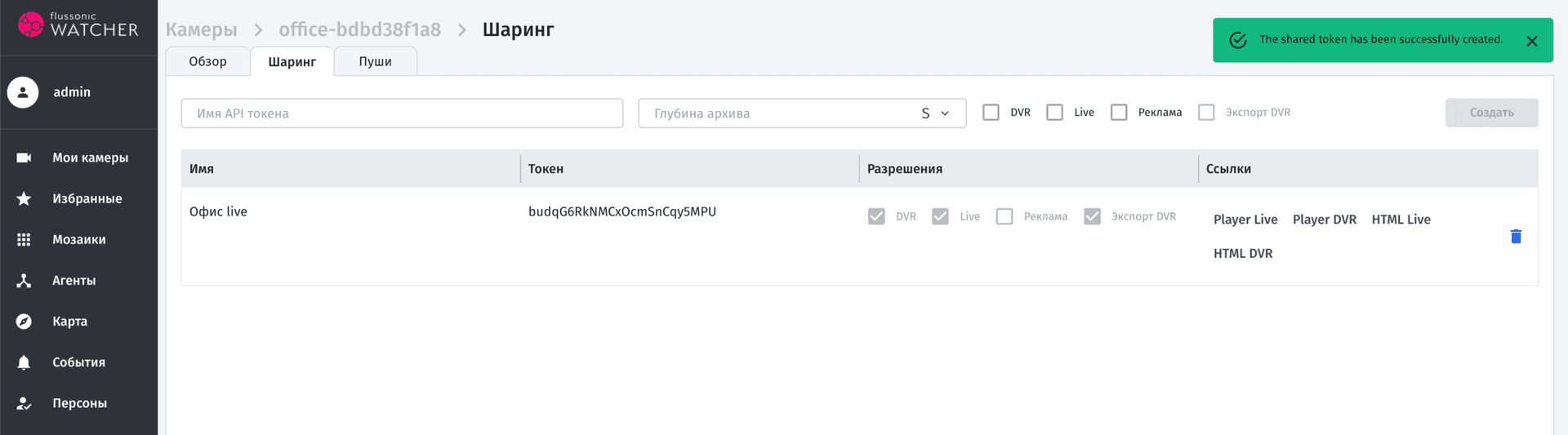
Task: Open Favorites via the star icon
Action: (x=24, y=198)
